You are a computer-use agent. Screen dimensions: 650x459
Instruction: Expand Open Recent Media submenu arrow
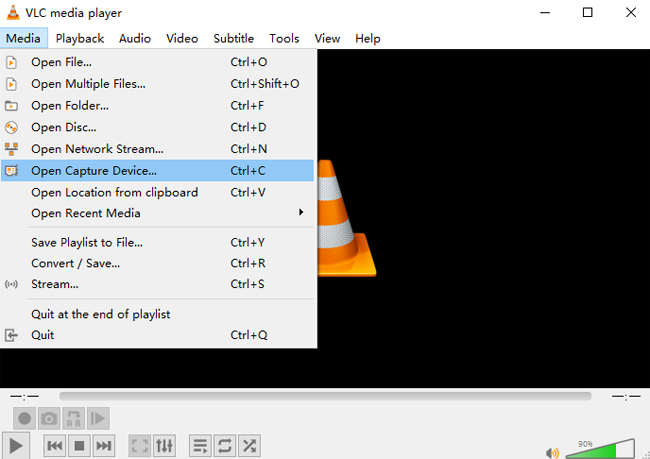tap(301, 212)
